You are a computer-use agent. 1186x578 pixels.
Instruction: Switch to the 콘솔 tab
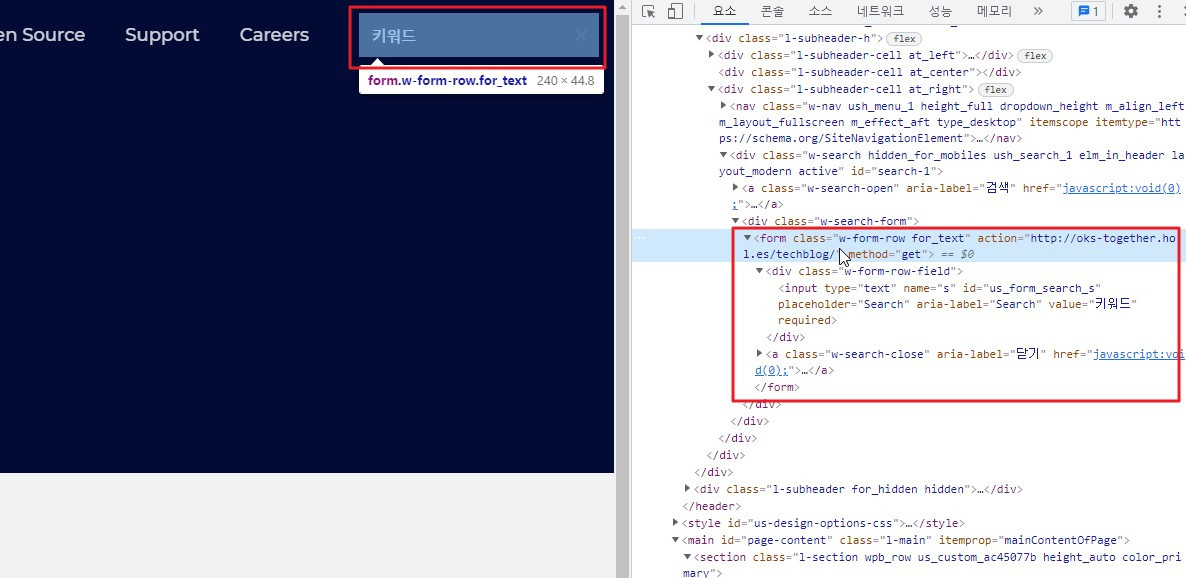pyautogui.click(x=772, y=11)
